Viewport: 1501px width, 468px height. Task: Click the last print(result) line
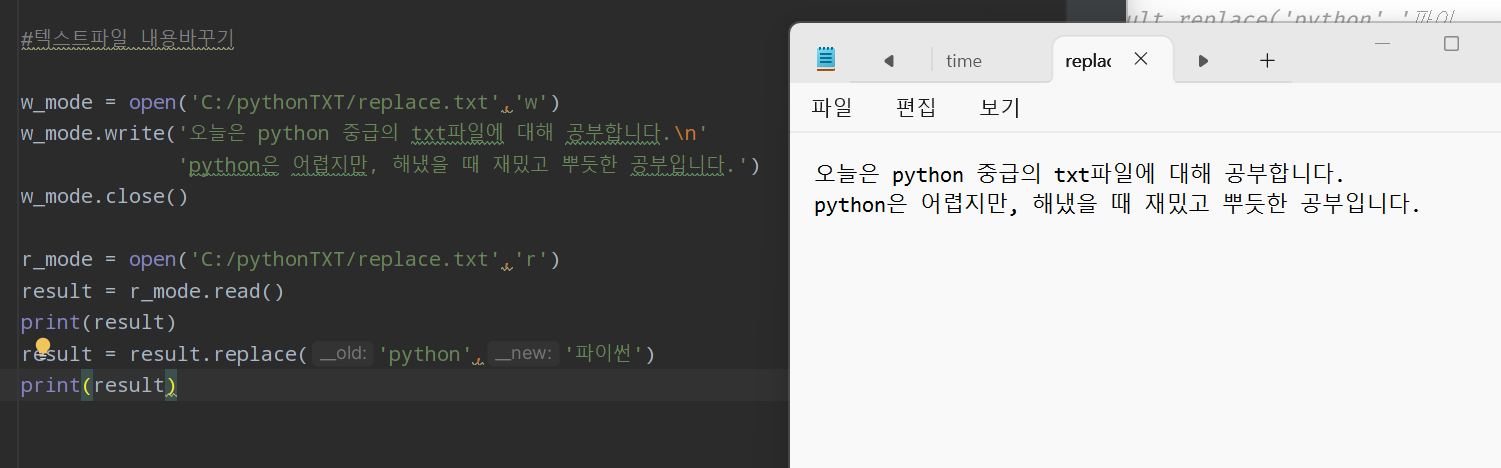(98, 385)
